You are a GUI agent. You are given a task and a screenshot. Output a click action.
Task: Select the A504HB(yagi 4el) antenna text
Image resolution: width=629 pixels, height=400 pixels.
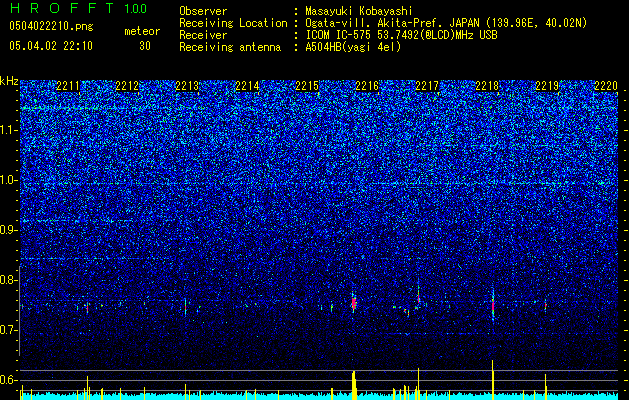click(353, 47)
